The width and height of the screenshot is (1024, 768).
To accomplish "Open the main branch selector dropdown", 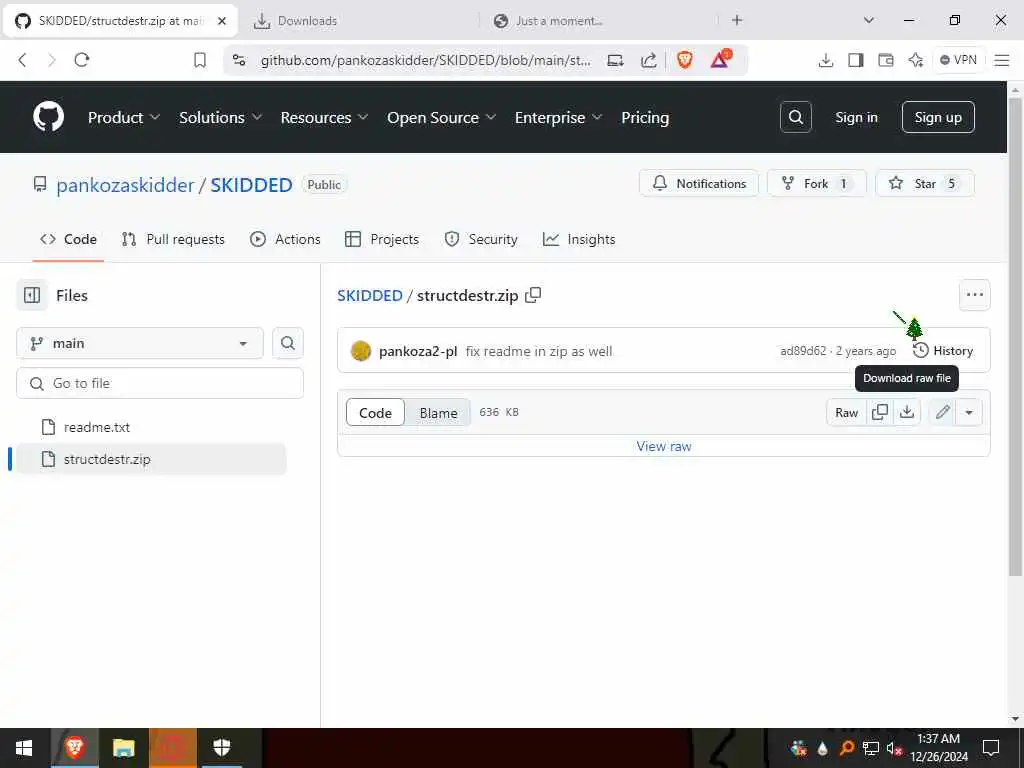I will pos(140,343).
